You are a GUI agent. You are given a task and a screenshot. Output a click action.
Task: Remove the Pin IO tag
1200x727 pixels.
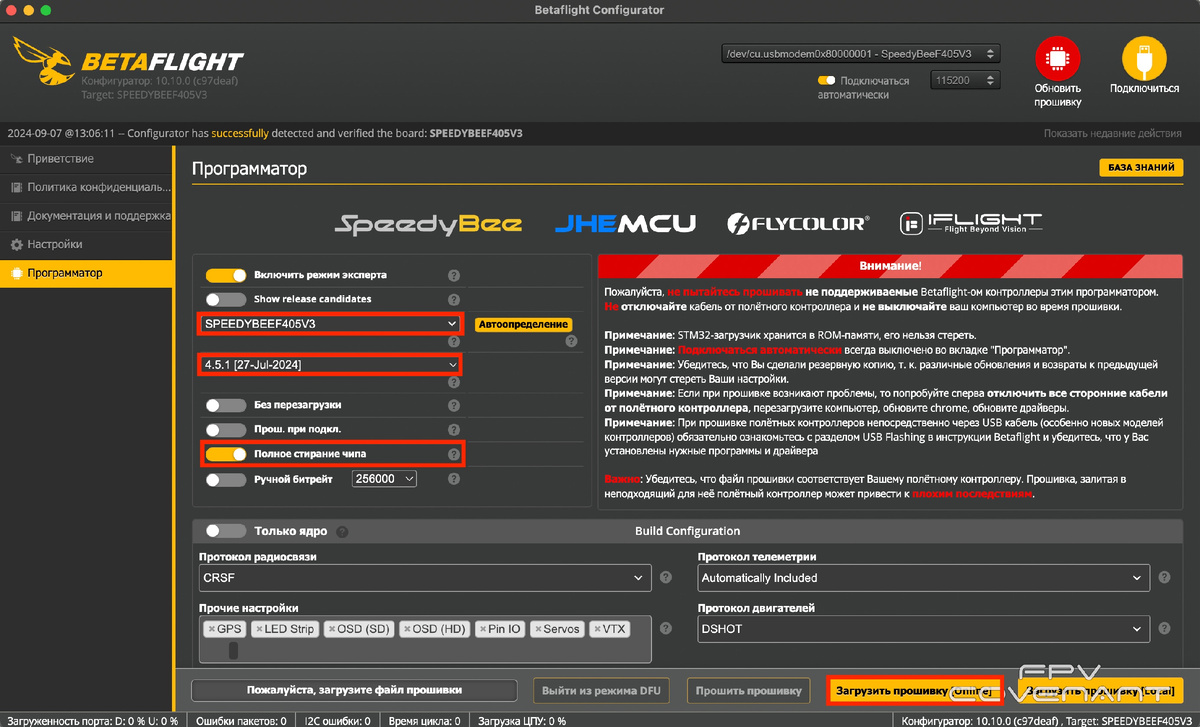tap(484, 629)
